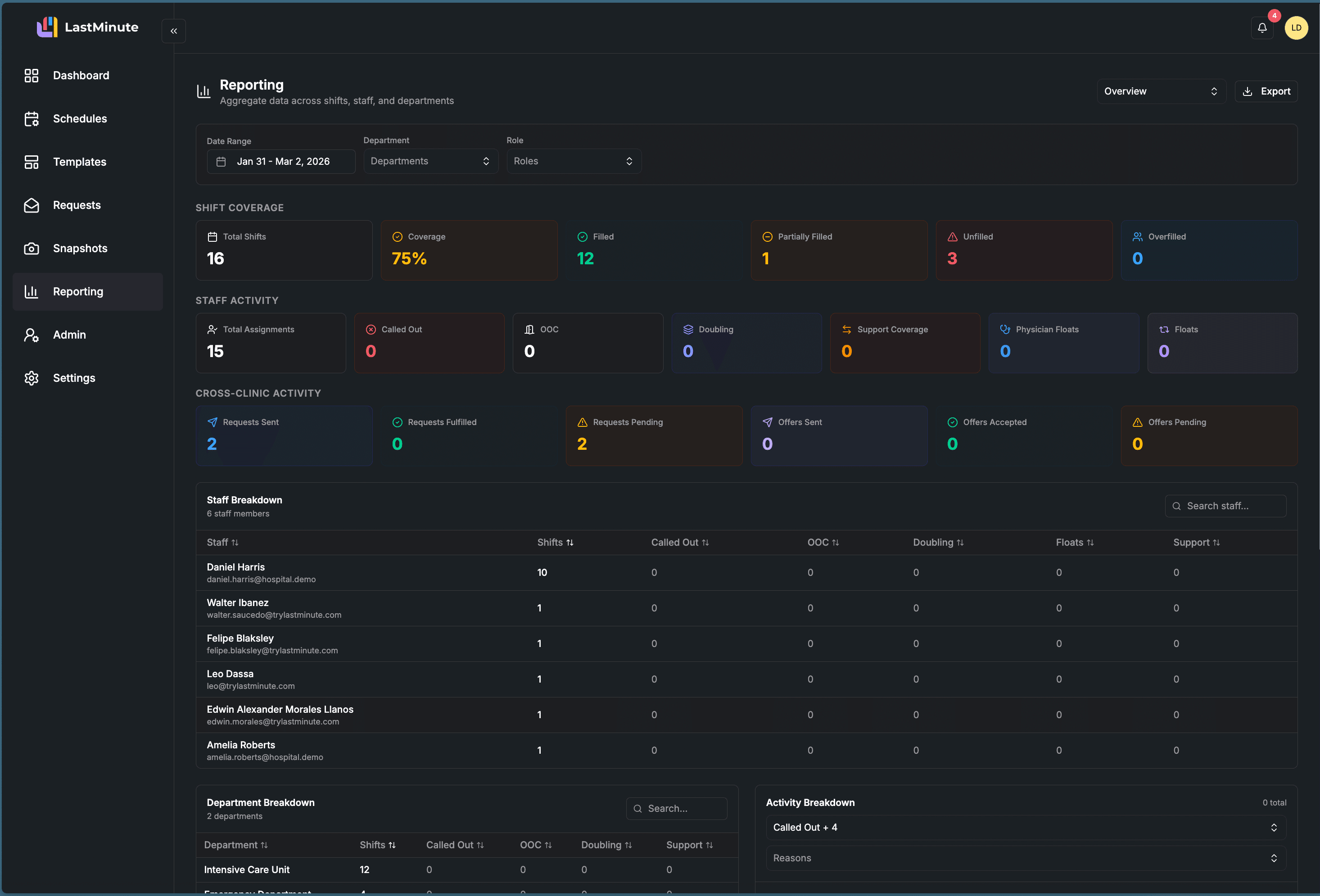Collapse the sidebar with the chevron button
The width and height of the screenshot is (1320, 896).
tap(173, 31)
